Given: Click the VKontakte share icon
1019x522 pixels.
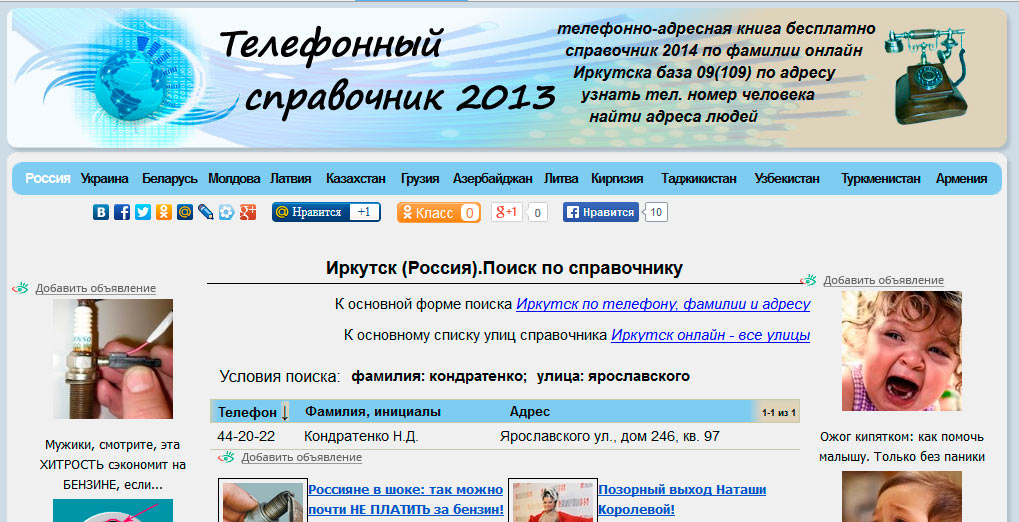Looking at the screenshot, I should (101, 212).
